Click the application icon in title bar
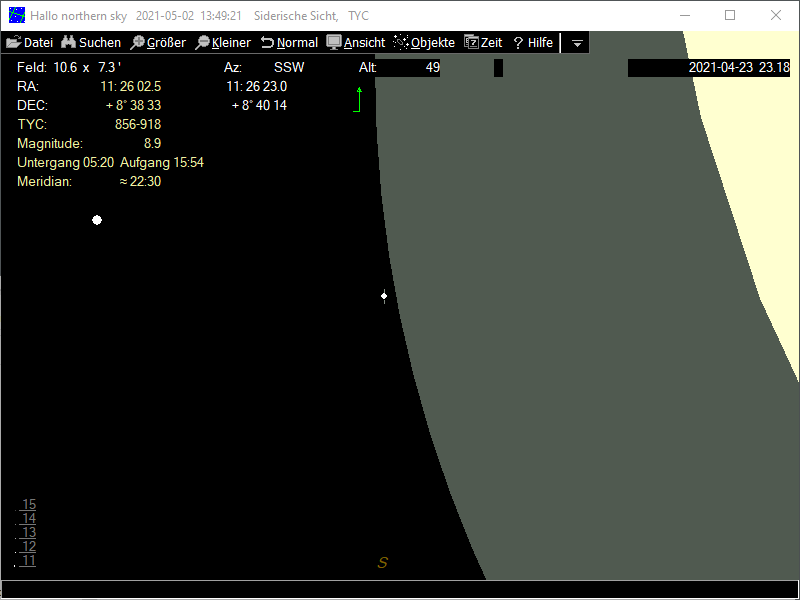The height and width of the screenshot is (600, 800). pos(17,16)
